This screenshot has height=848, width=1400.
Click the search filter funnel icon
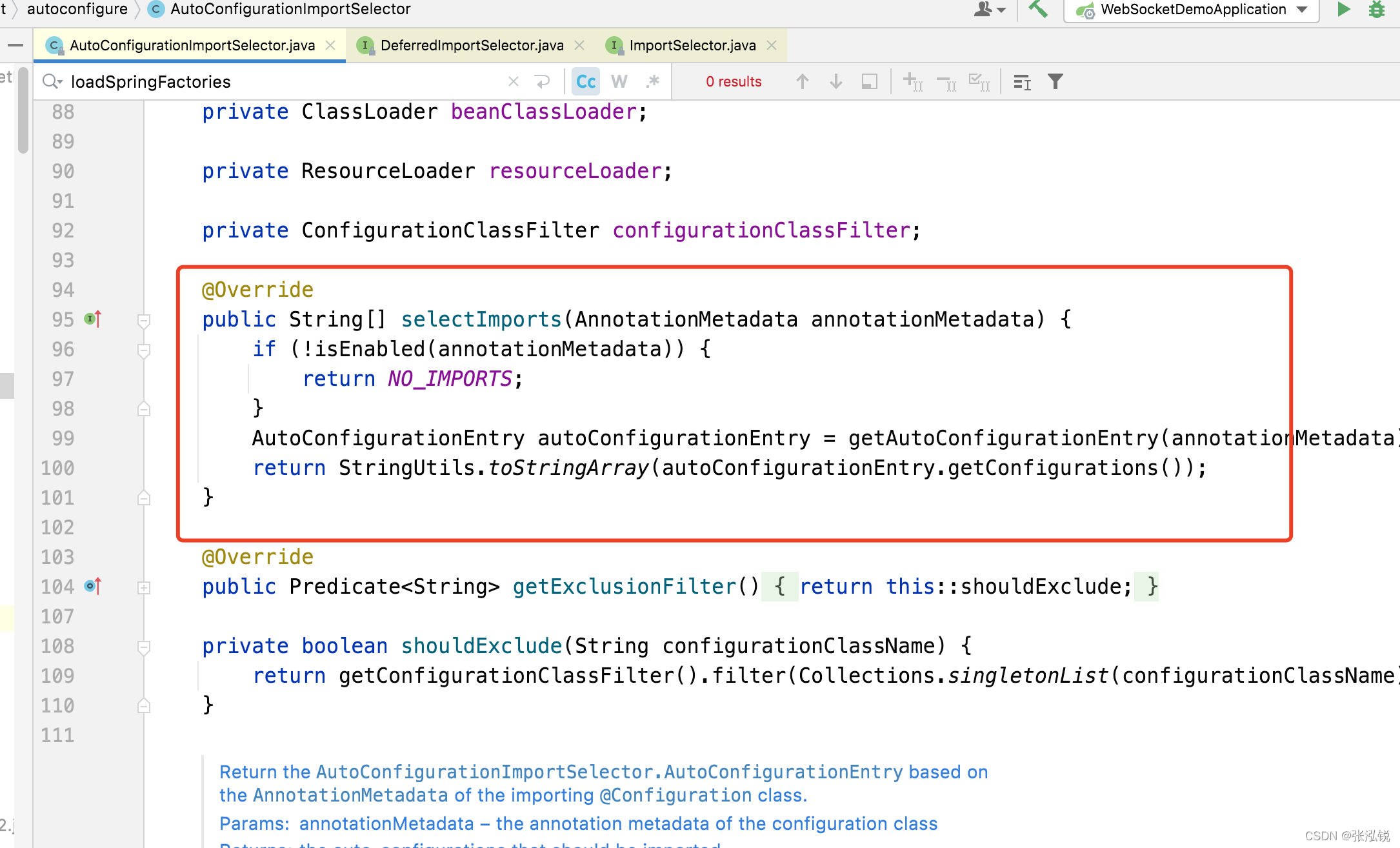click(x=1055, y=82)
